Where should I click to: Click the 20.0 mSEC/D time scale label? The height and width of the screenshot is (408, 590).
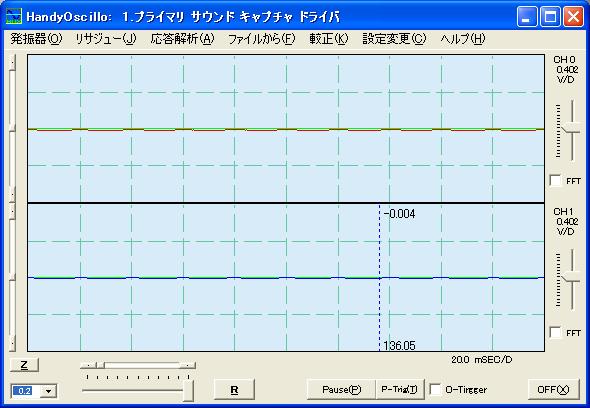point(482,359)
